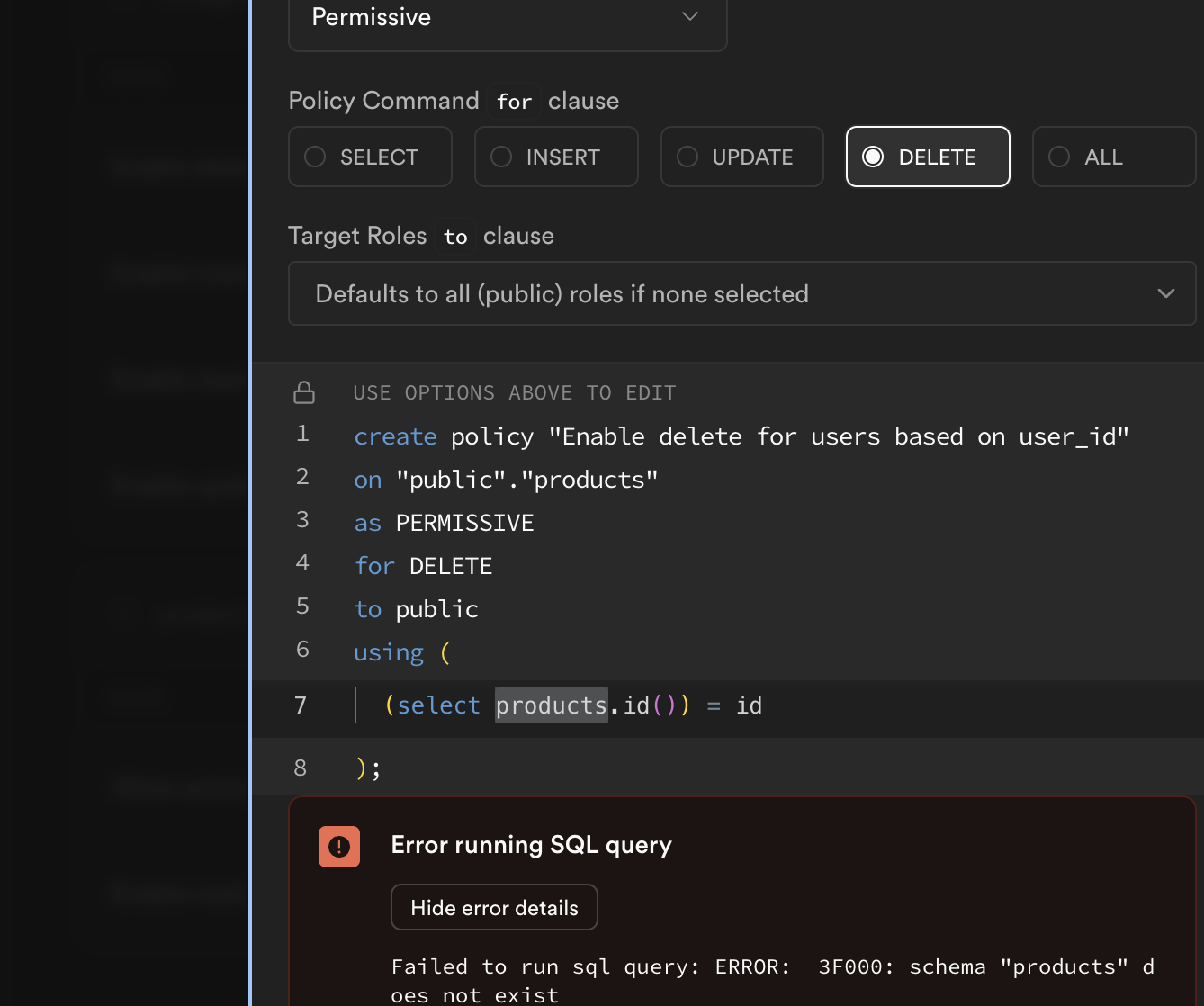The width and height of the screenshot is (1204, 1006).
Task: Hide the error details
Action: tap(494, 907)
